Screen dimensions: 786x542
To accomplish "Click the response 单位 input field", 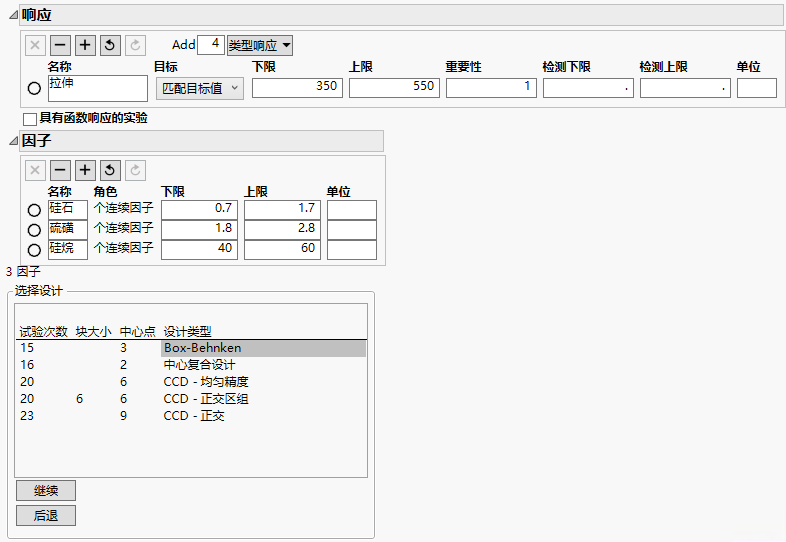I will [x=757, y=88].
